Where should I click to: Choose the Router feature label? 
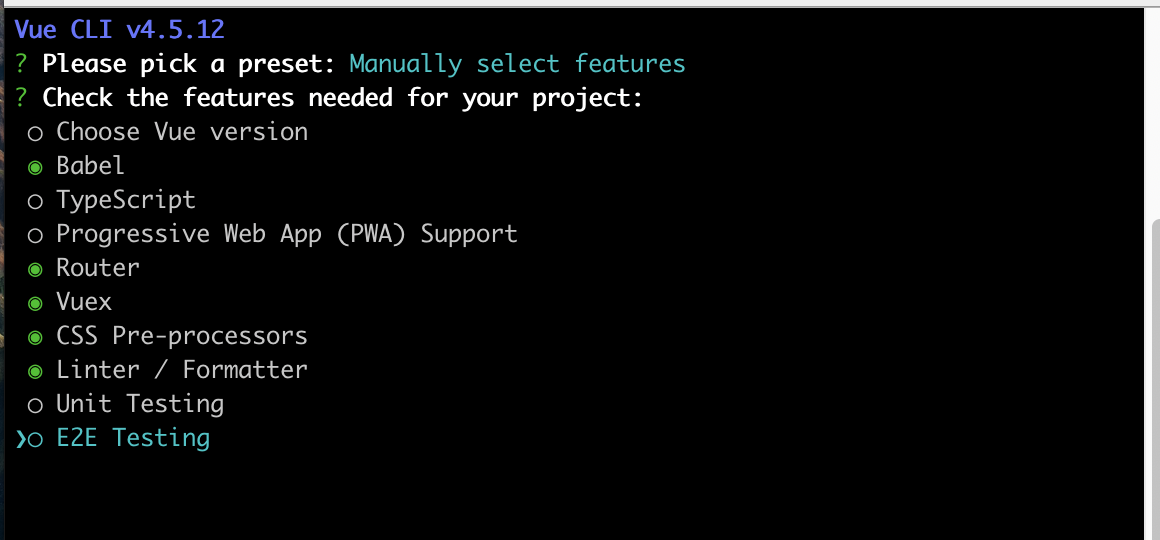click(x=98, y=268)
